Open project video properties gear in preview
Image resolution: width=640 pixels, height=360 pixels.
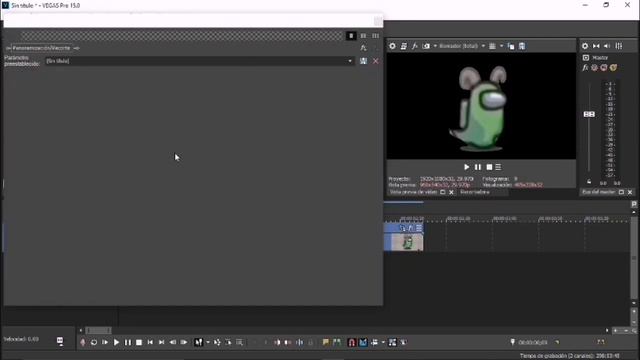point(392,46)
